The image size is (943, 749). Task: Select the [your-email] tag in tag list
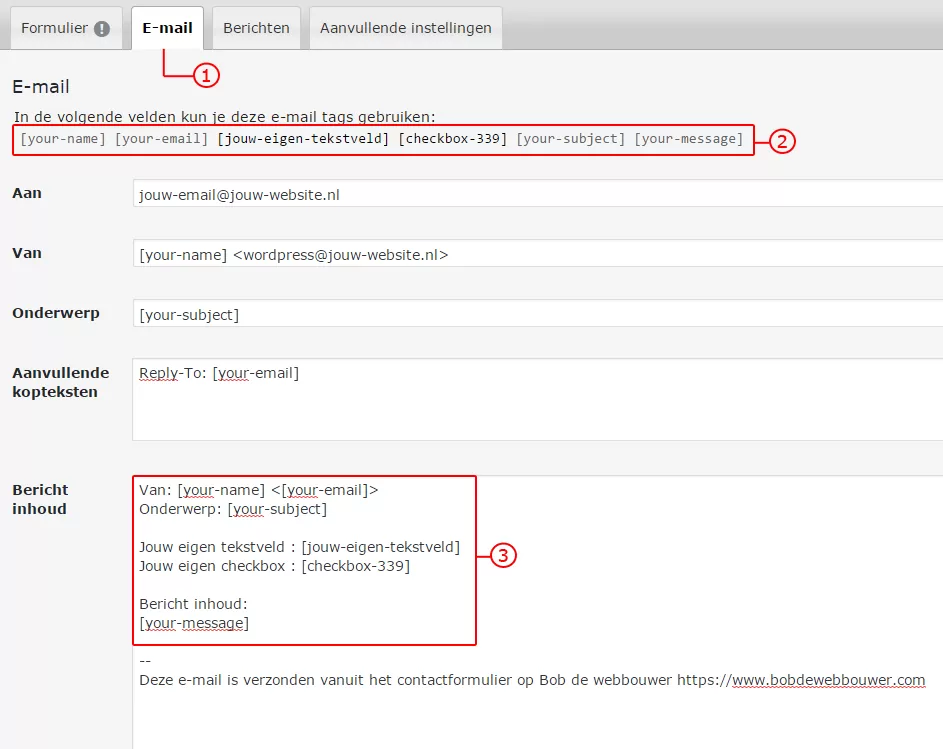(161, 139)
